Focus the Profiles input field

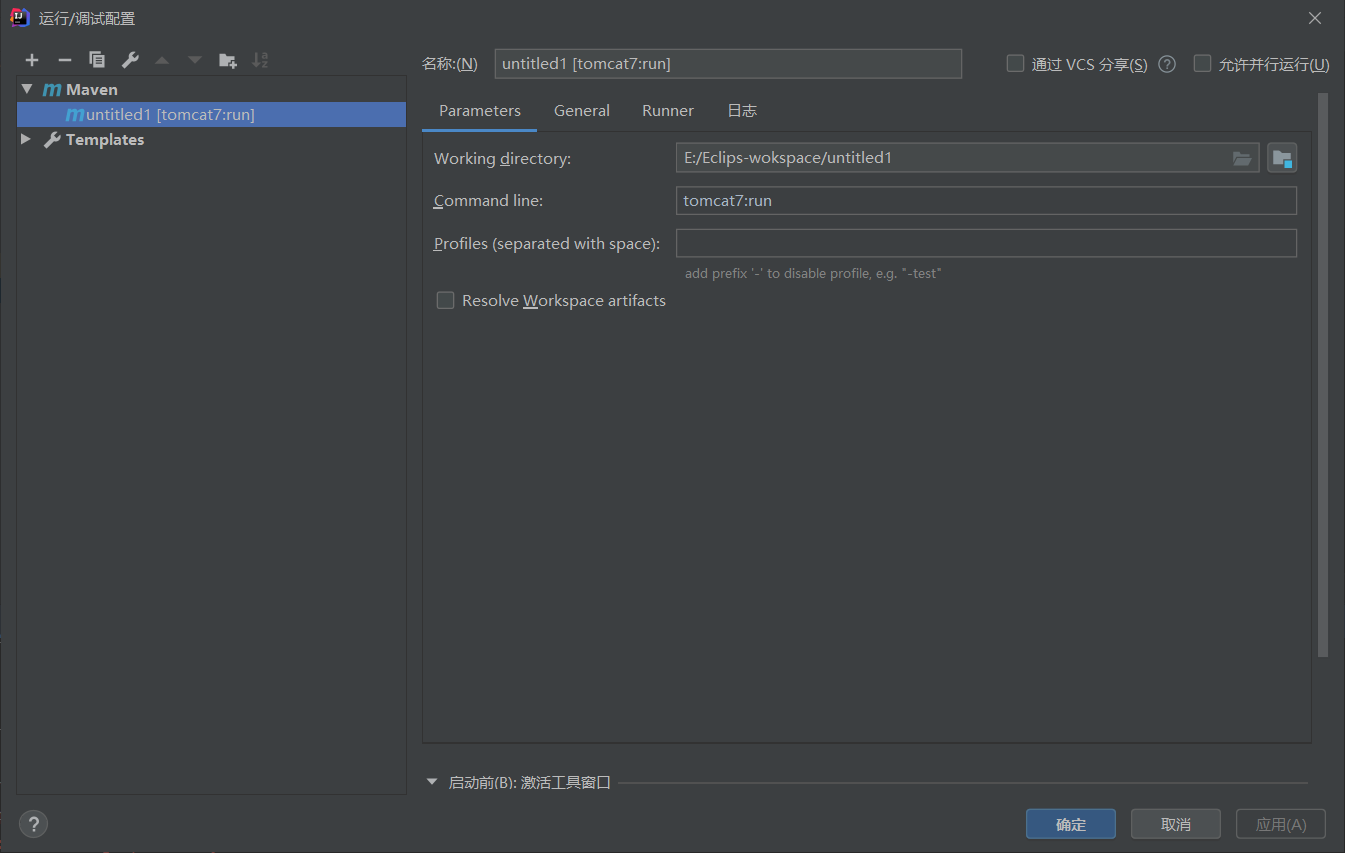point(986,243)
